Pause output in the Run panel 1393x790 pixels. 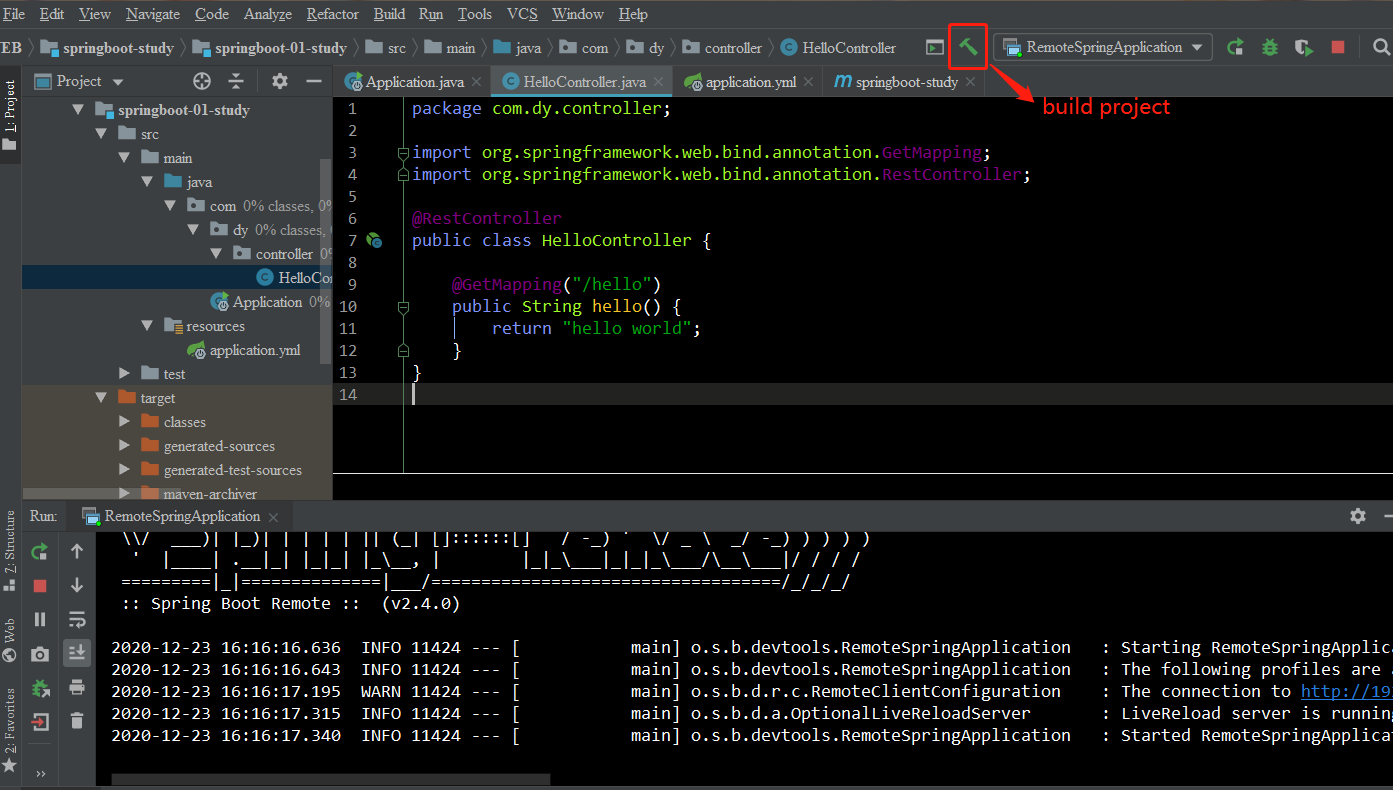pos(40,620)
